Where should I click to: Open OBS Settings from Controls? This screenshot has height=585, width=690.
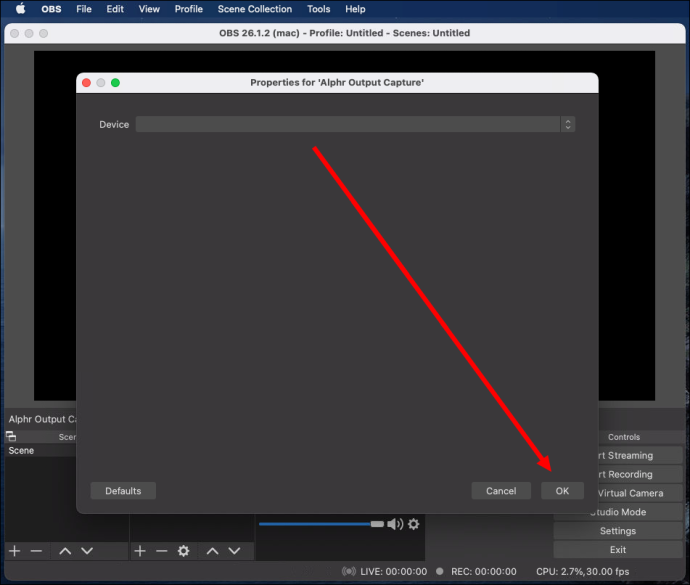618,531
